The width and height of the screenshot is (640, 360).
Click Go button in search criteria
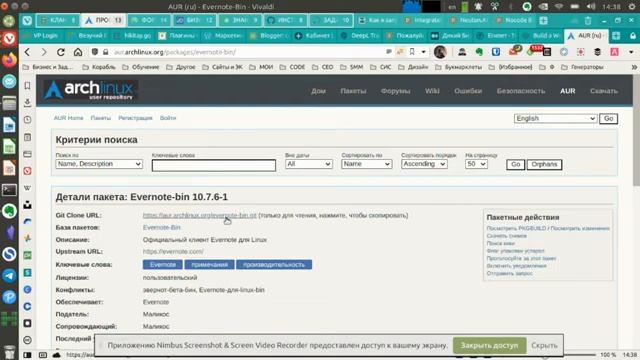click(x=516, y=164)
